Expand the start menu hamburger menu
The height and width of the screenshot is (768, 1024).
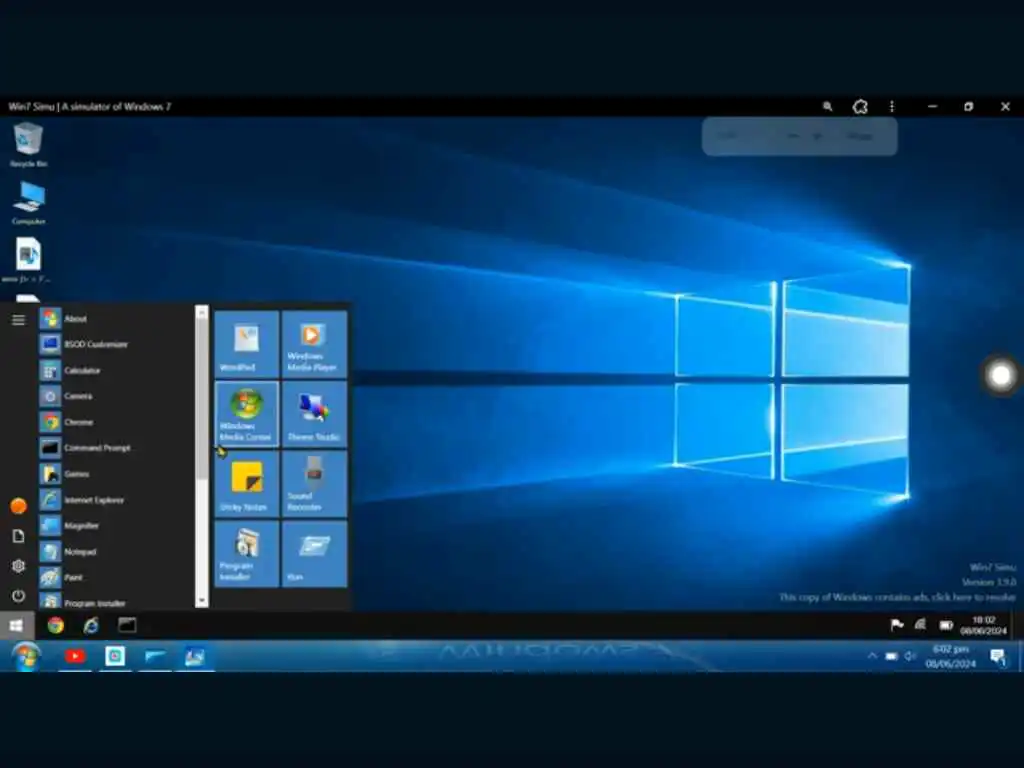tap(18, 320)
